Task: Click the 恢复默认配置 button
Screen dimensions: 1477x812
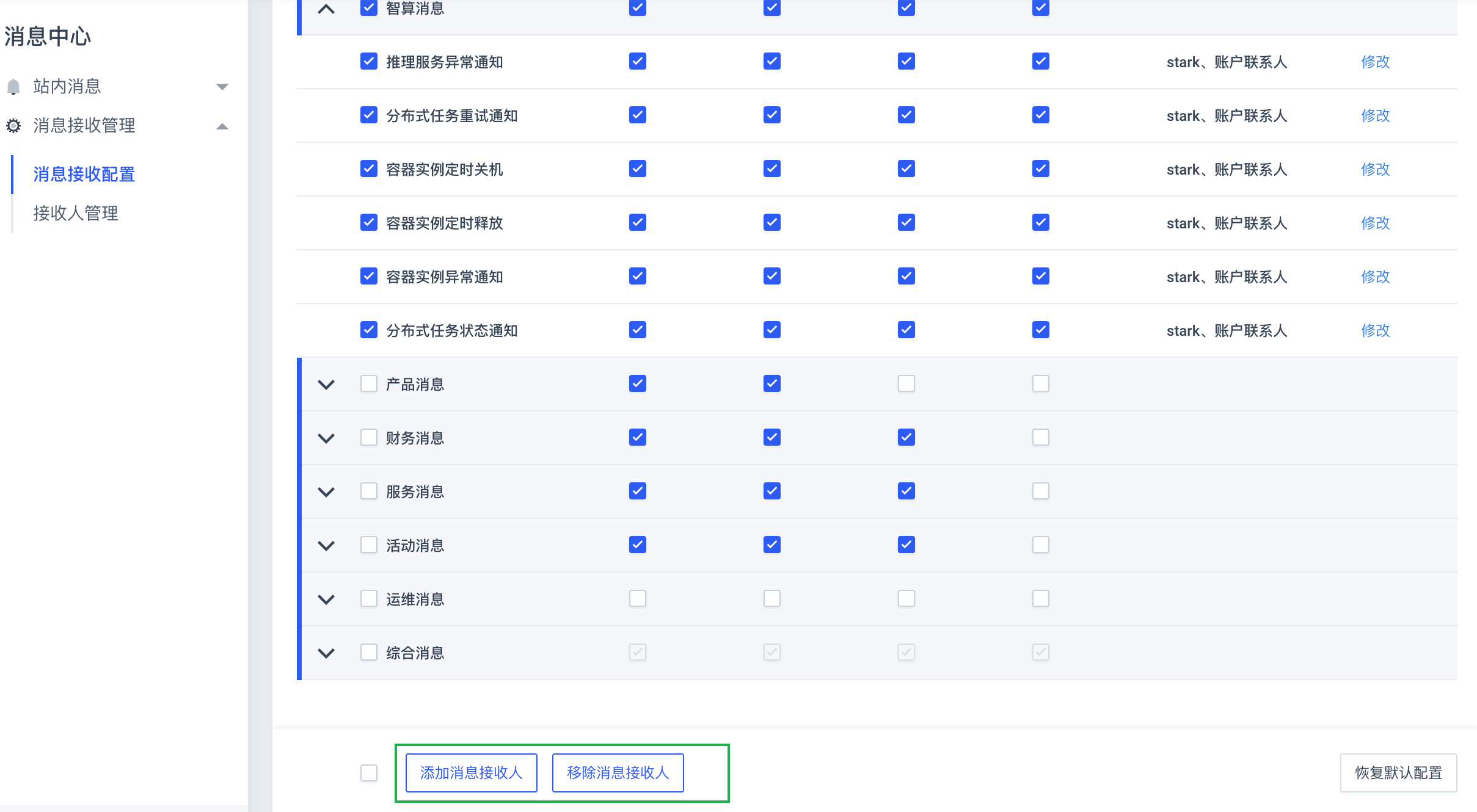Action: [x=1399, y=773]
